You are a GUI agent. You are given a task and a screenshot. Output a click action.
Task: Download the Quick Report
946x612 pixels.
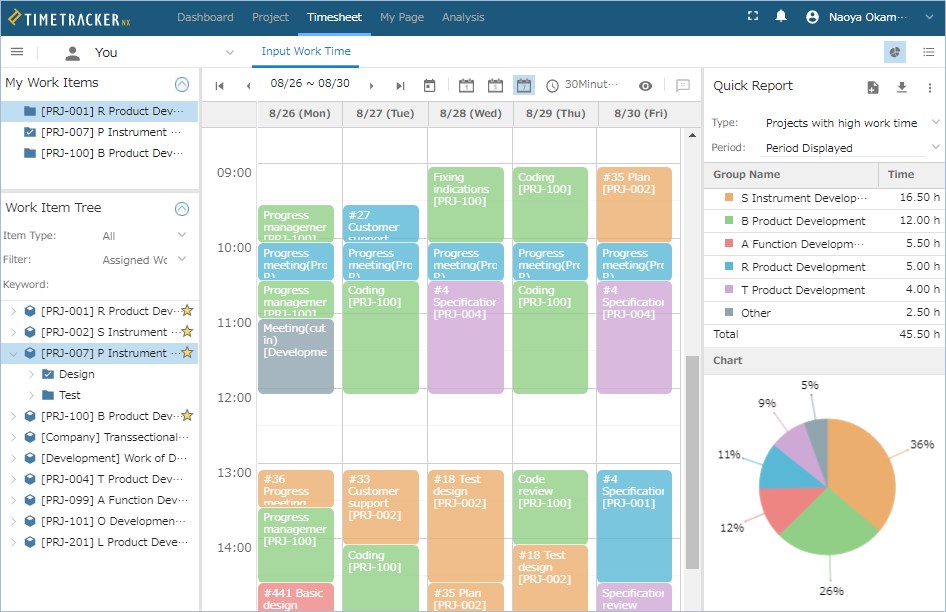point(901,87)
